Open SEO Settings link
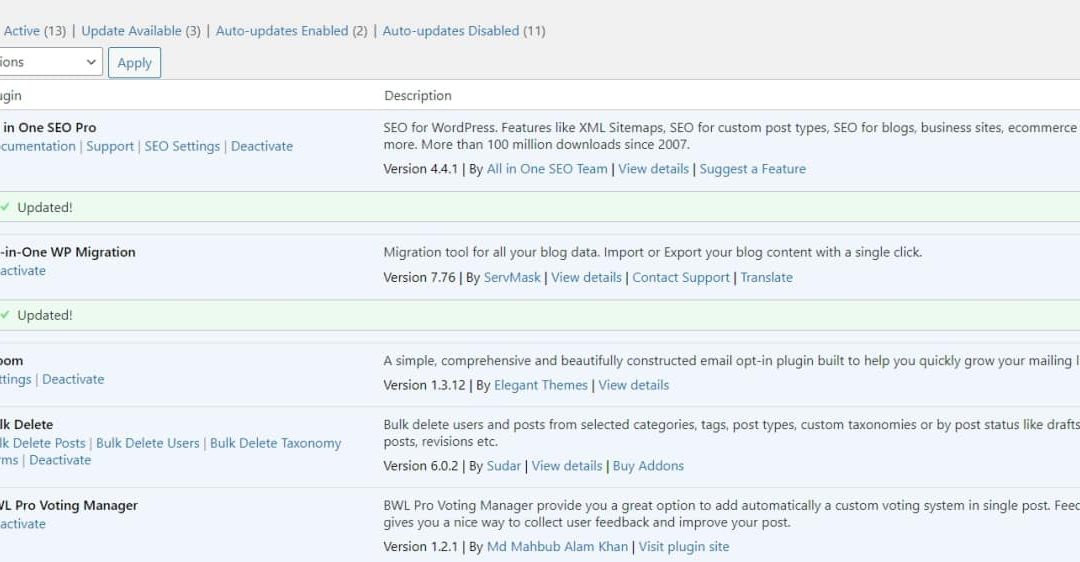The width and height of the screenshot is (1080, 562). pyautogui.click(x=182, y=146)
